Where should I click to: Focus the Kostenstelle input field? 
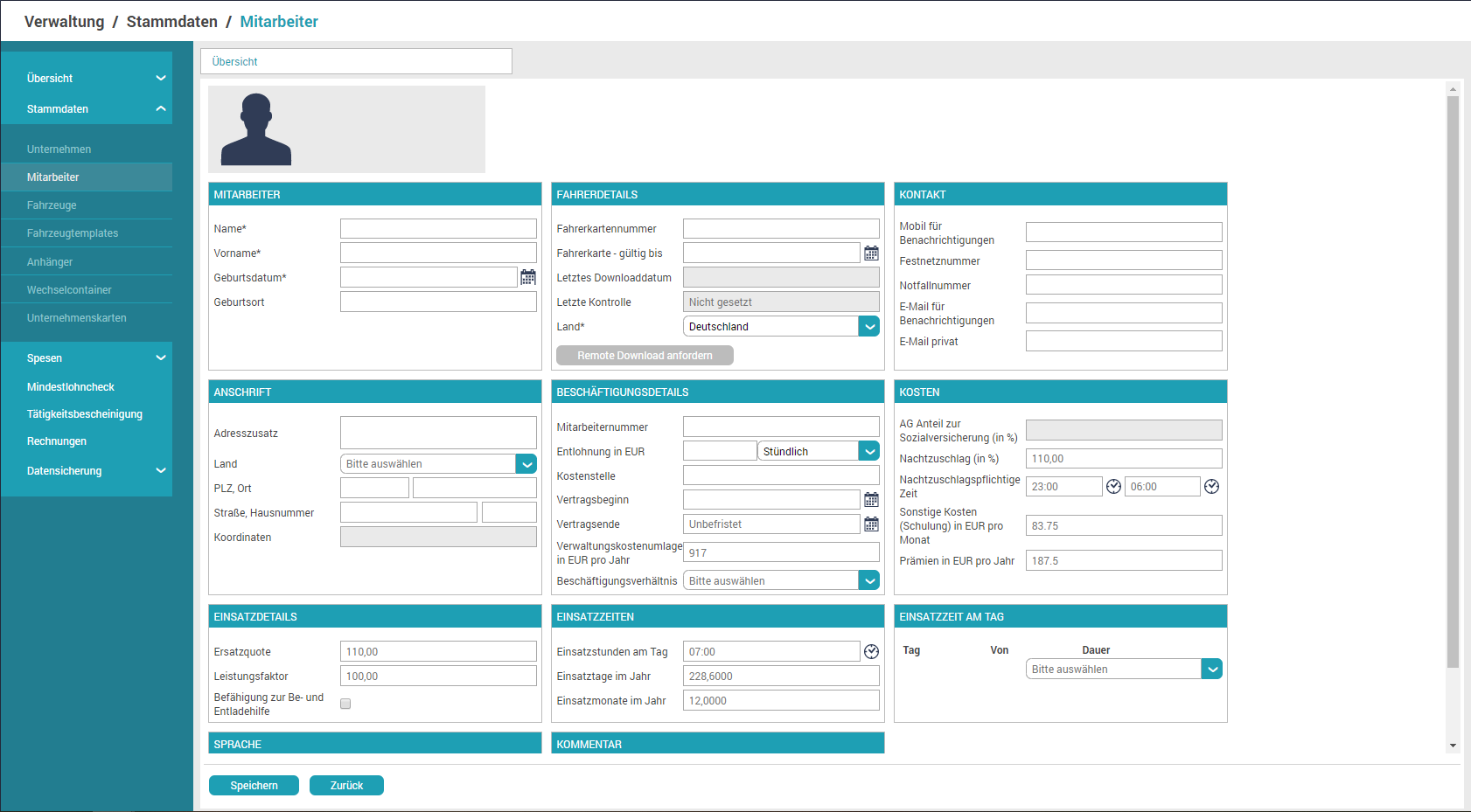click(781, 475)
